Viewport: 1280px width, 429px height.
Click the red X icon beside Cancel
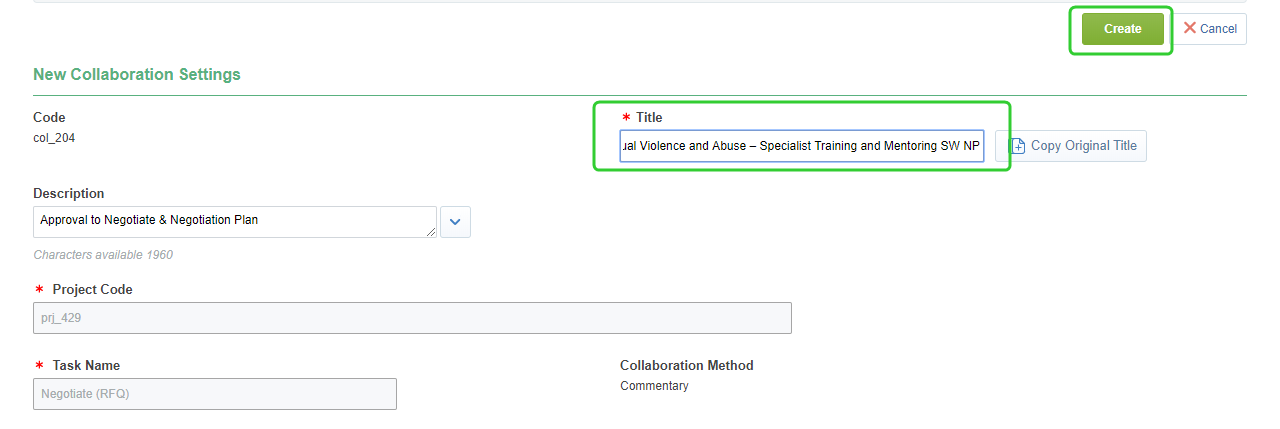(1190, 28)
